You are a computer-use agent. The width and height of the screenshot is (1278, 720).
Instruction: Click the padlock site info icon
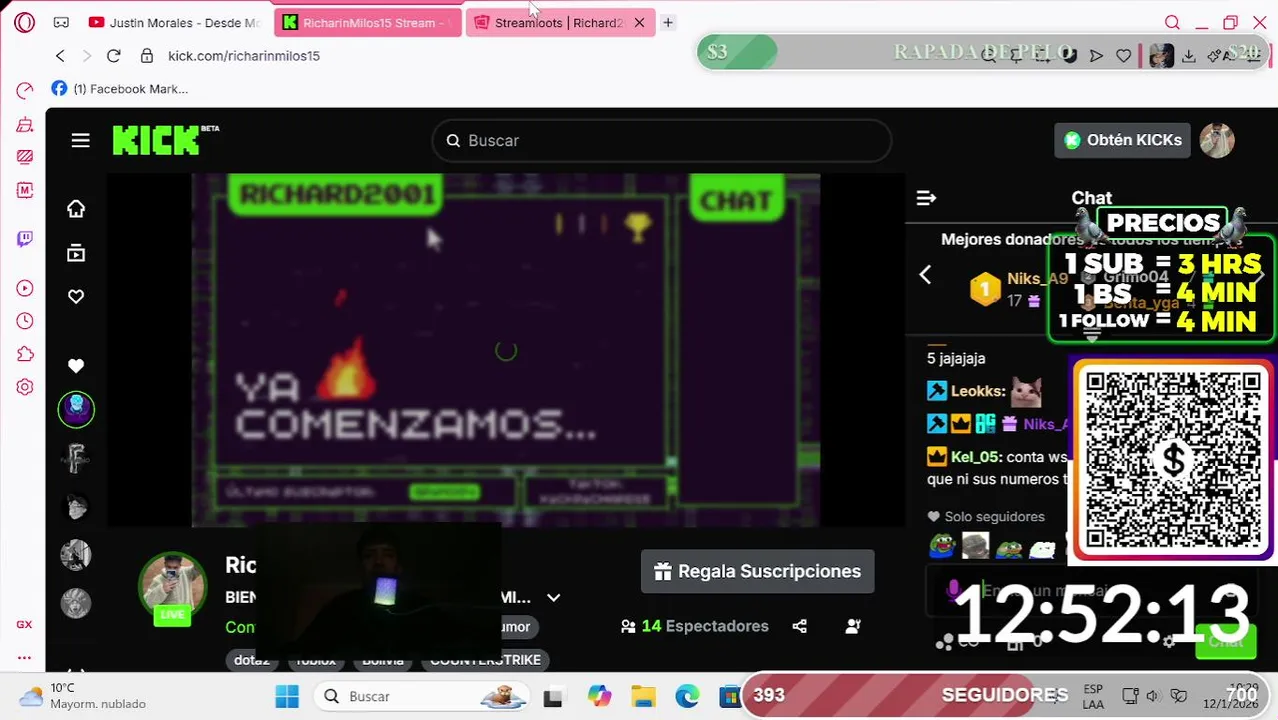tap(147, 56)
